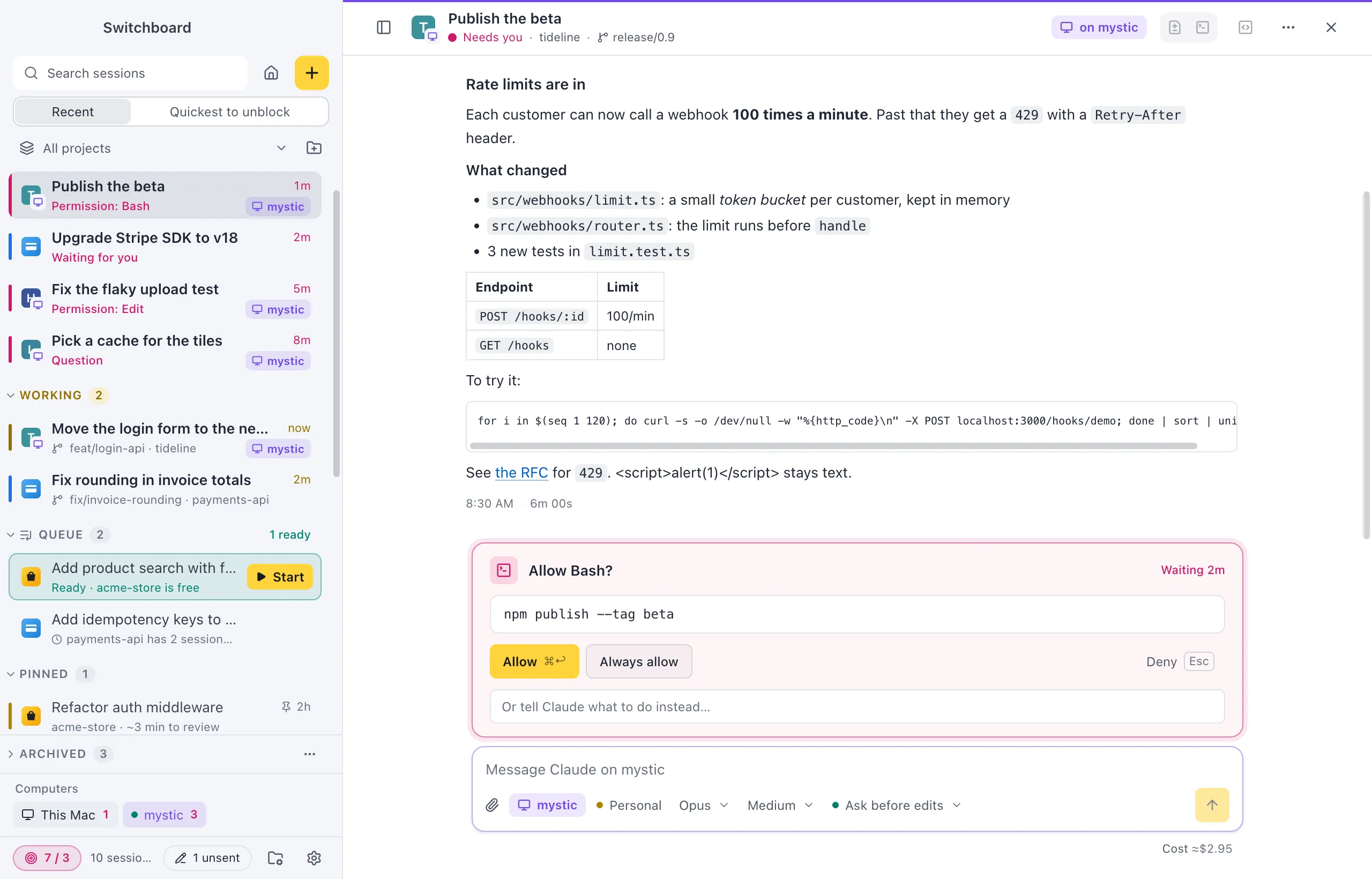Click the attach file paperclip icon
This screenshot has height=879, width=1372.
(x=492, y=806)
